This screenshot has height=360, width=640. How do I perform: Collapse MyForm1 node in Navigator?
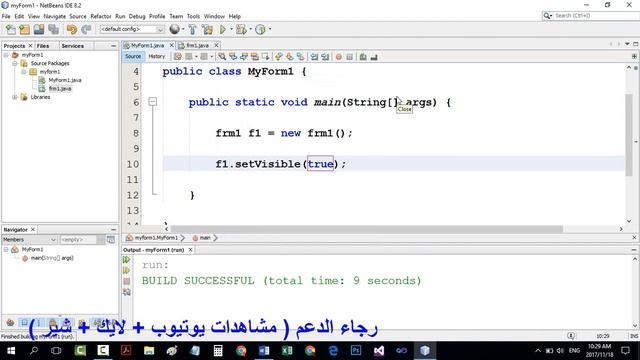coord(6,249)
